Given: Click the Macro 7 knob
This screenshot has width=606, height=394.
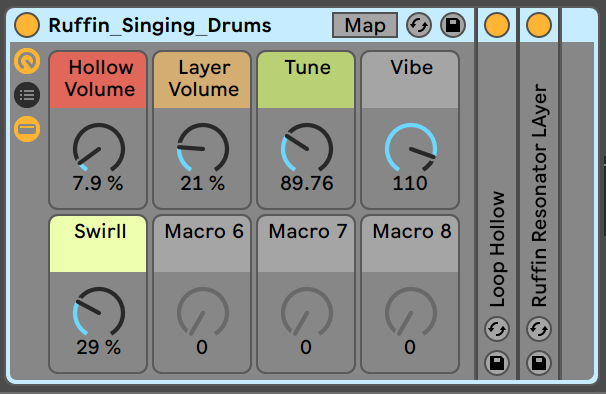Looking at the screenshot, I should tap(306, 312).
